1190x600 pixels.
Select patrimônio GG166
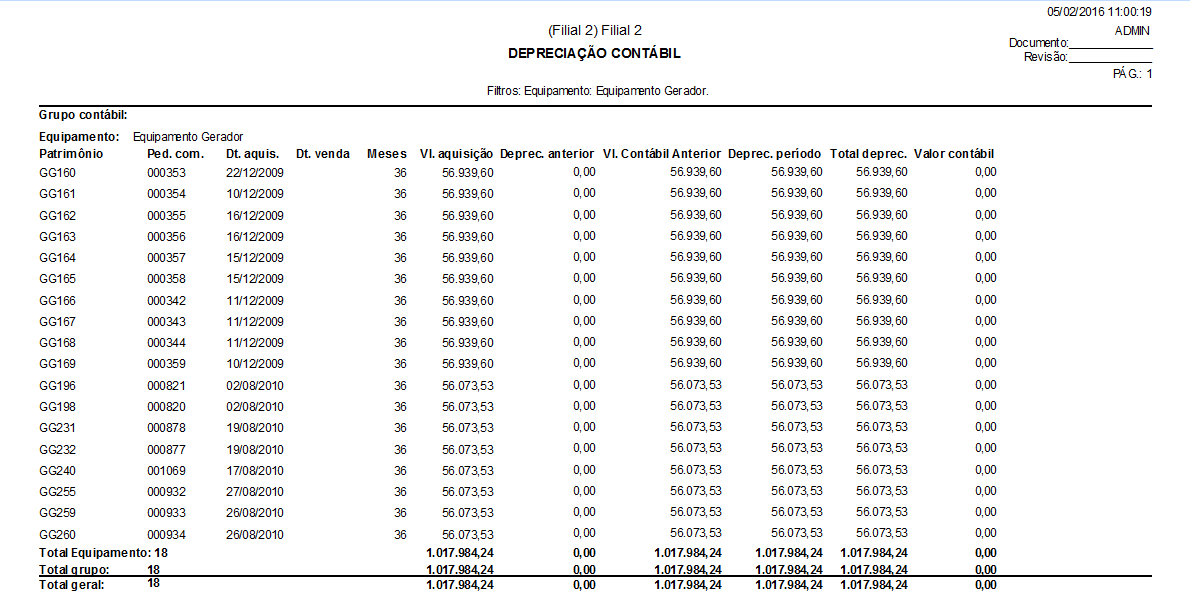(x=57, y=300)
